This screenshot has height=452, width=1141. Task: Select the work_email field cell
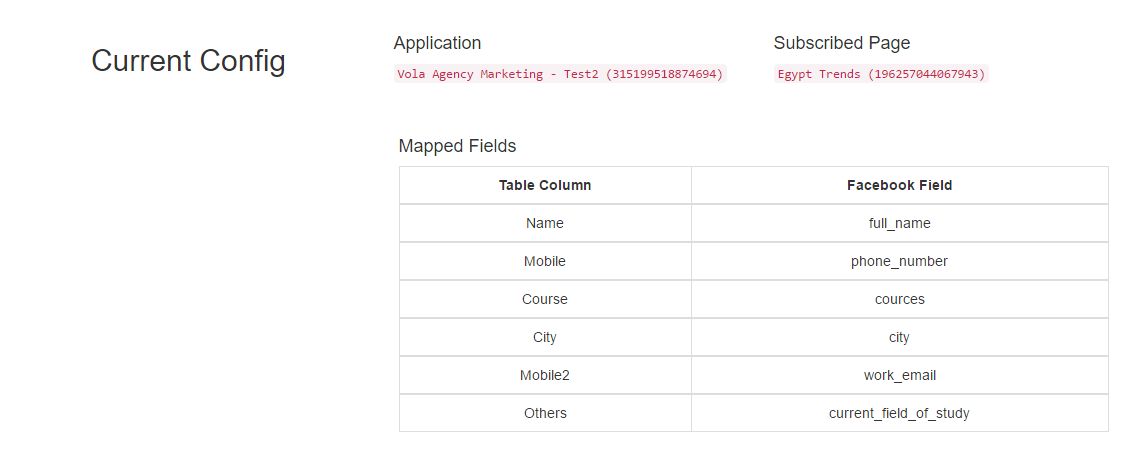pos(899,375)
